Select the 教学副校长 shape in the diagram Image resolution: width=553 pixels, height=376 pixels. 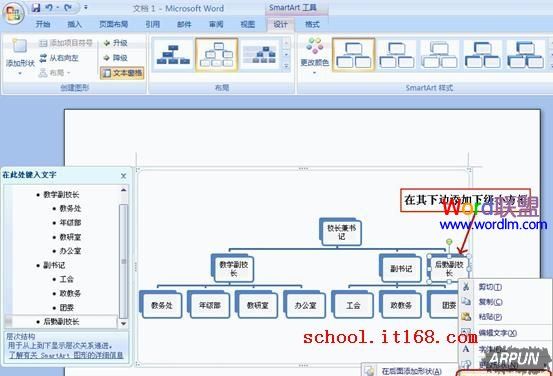pos(233,269)
